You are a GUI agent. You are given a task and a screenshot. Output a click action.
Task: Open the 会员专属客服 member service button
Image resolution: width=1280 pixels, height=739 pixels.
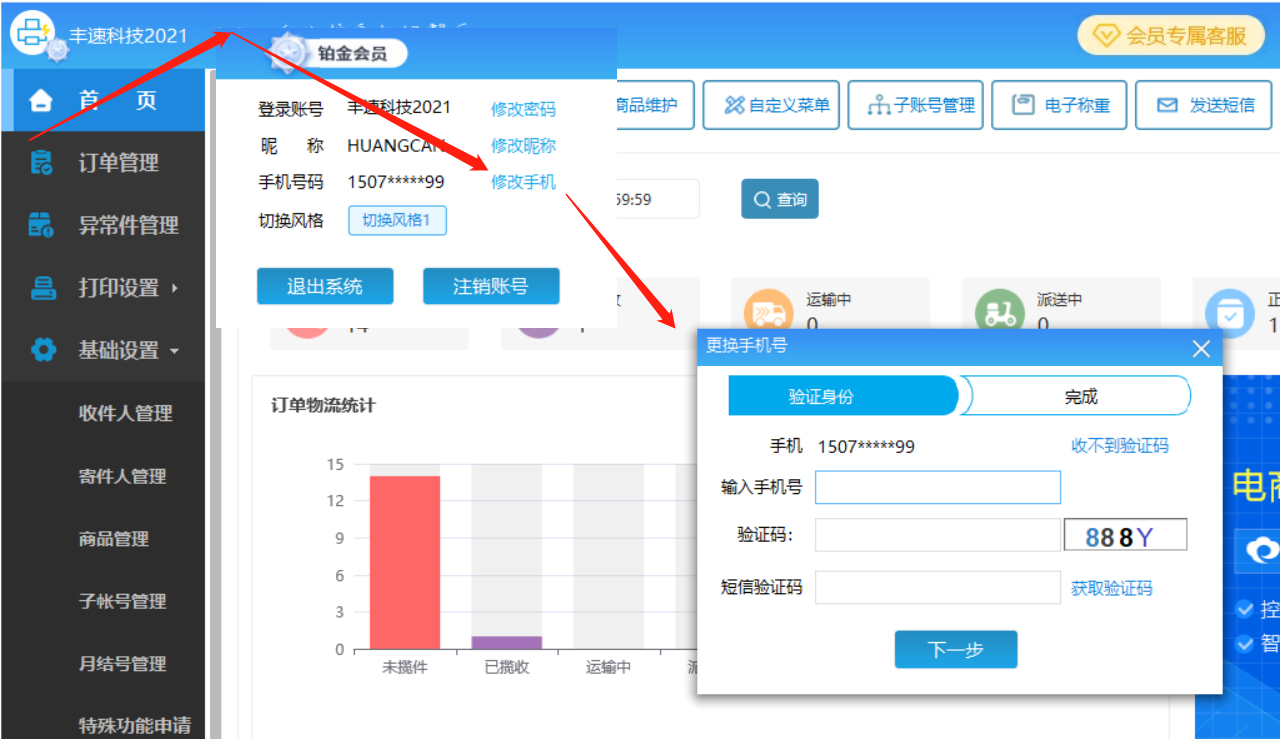(1171, 36)
